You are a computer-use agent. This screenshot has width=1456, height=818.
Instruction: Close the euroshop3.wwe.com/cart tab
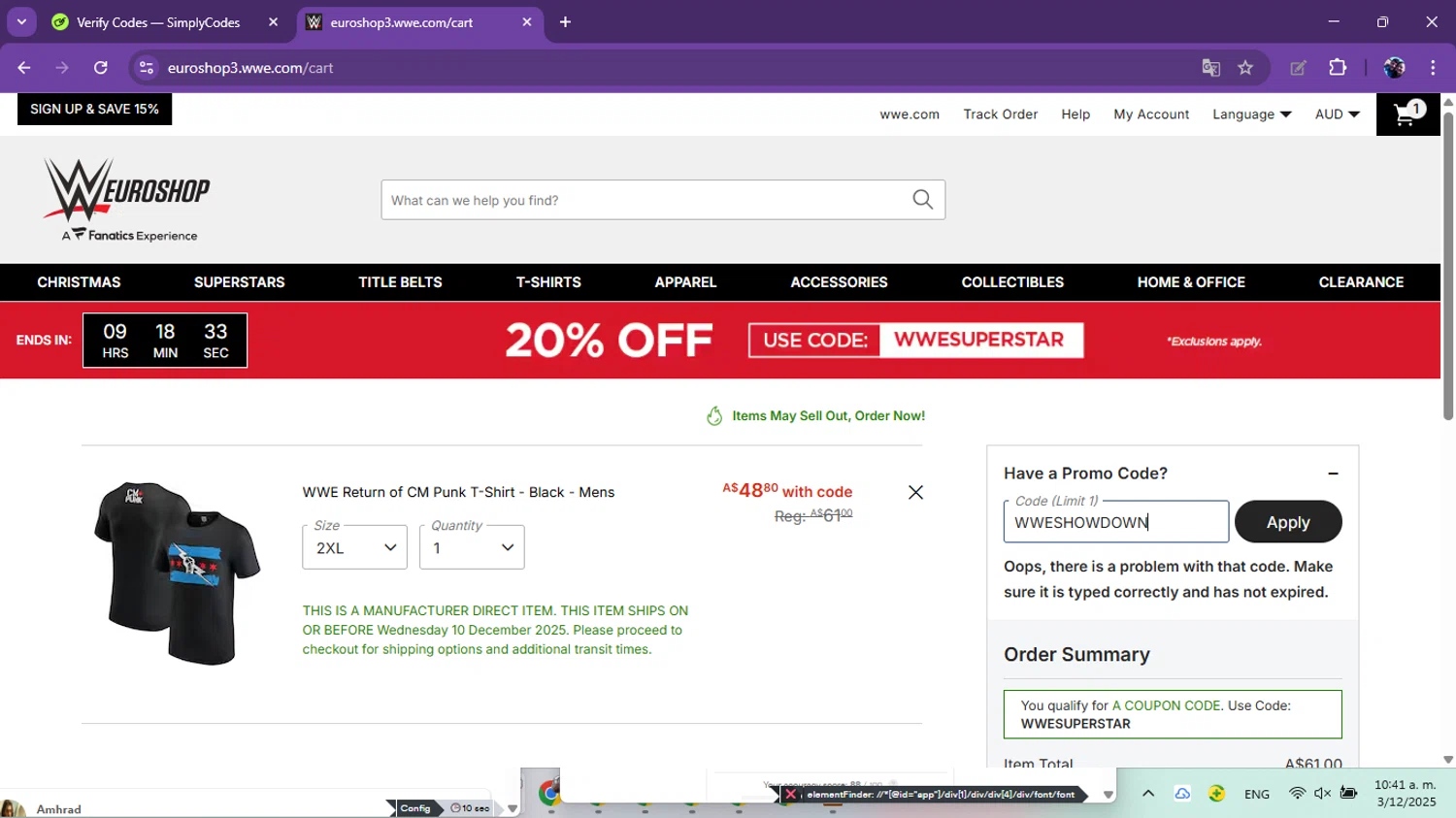click(527, 22)
